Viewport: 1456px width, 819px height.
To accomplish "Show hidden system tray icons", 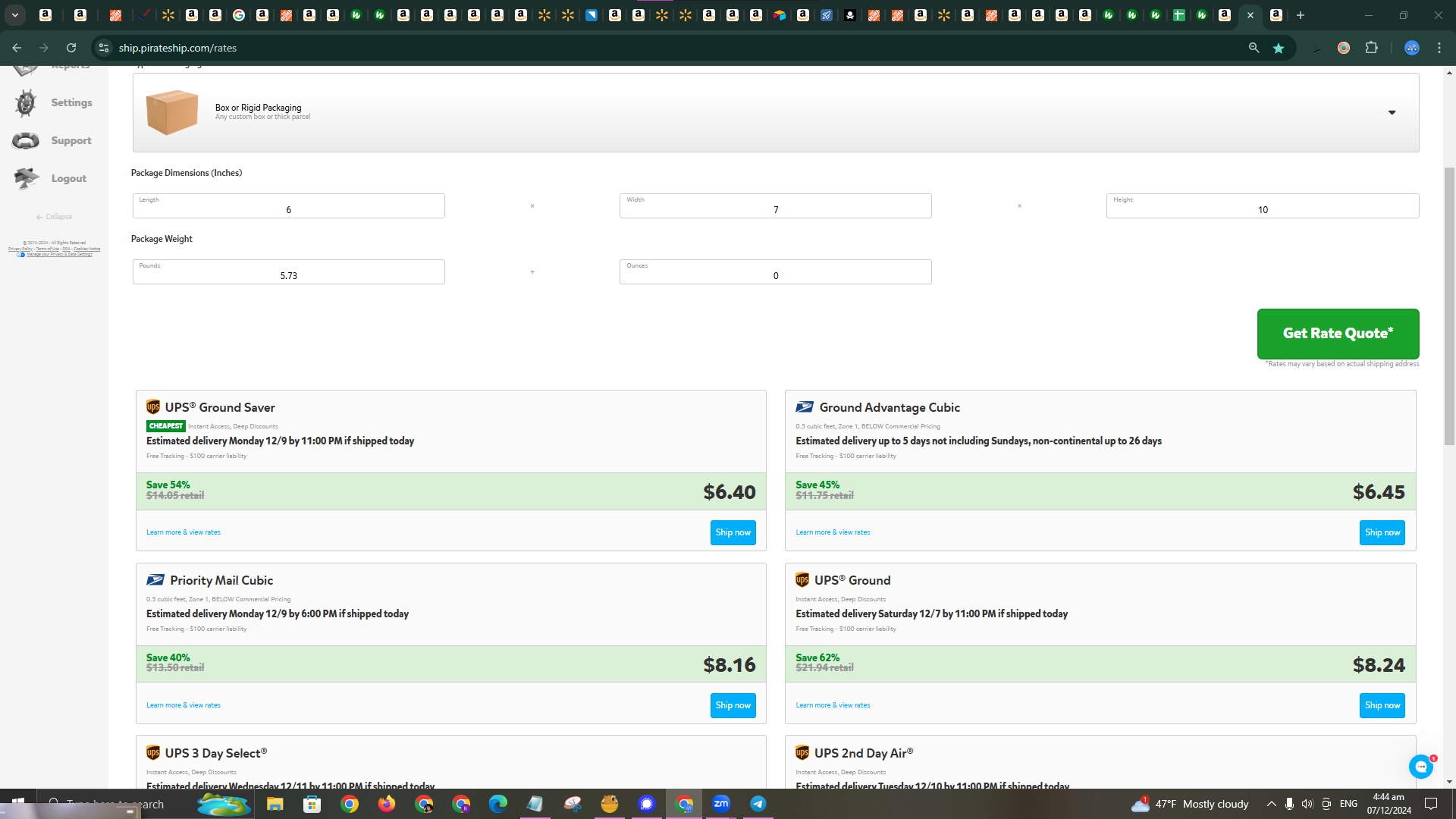I will (x=1272, y=804).
